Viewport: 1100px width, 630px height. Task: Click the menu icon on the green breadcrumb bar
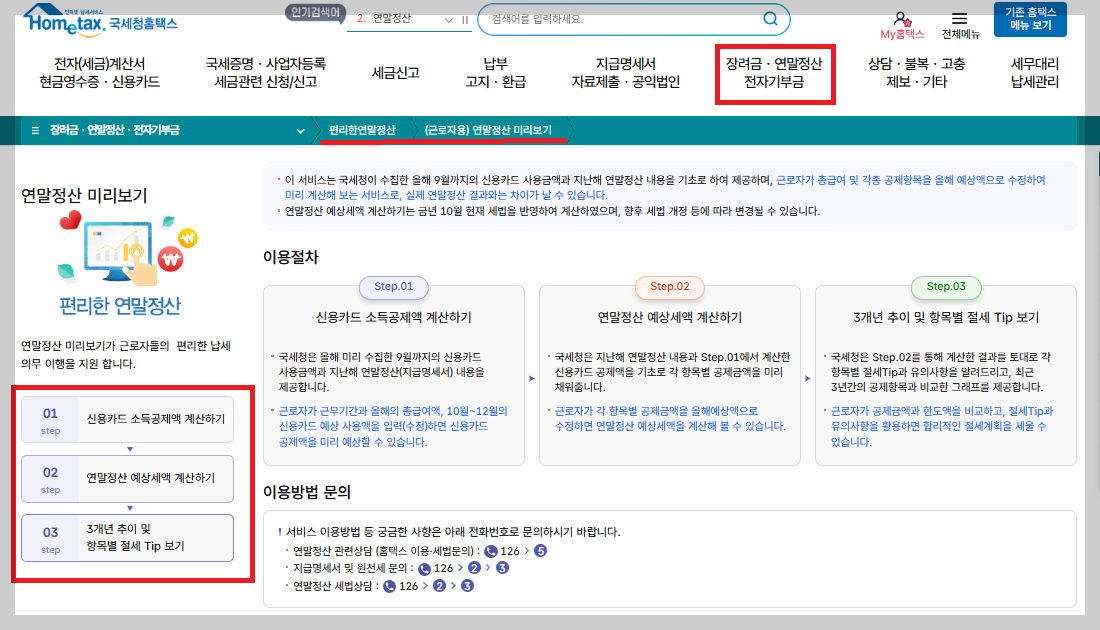35,130
